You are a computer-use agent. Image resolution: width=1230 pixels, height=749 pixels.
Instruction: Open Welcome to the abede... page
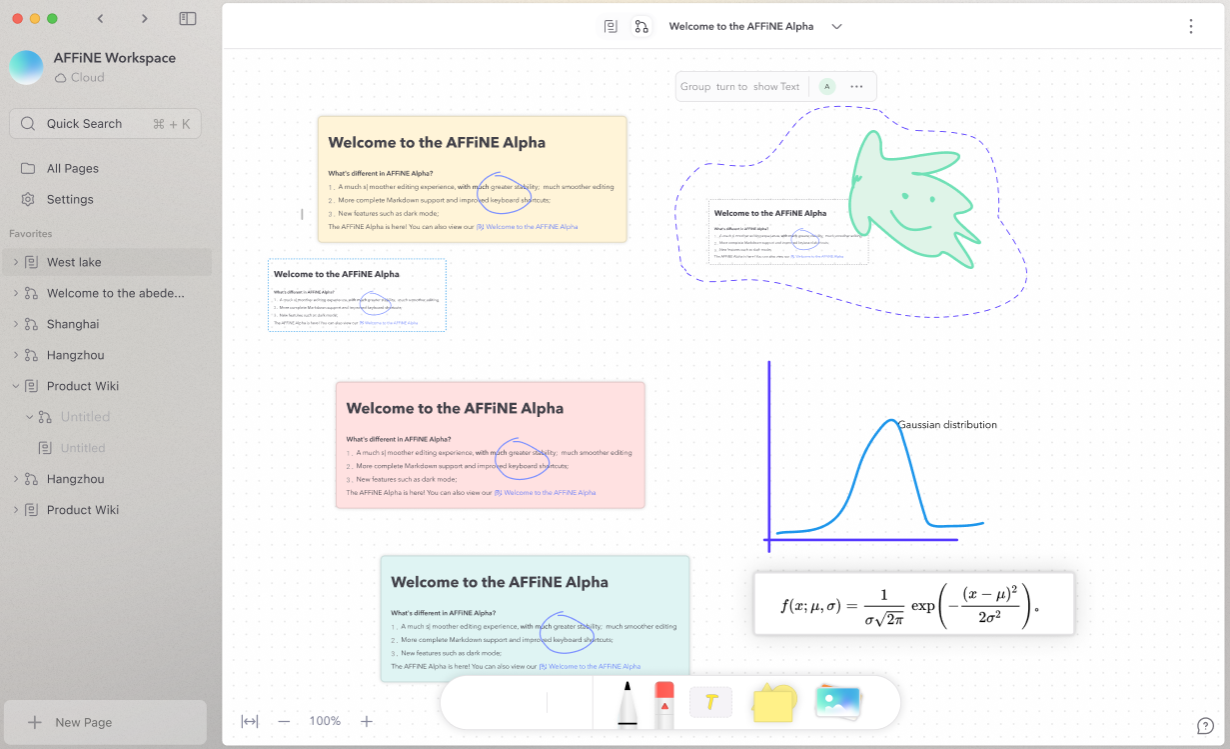click(115, 293)
